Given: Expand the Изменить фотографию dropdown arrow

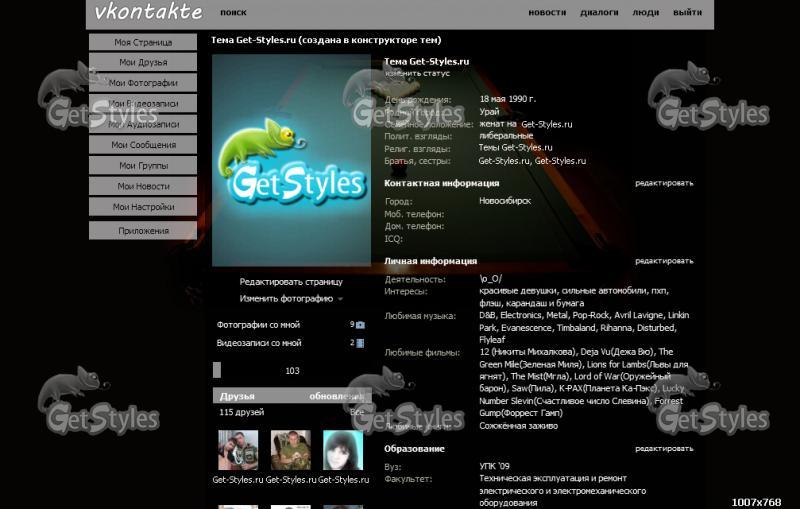Looking at the screenshot, I should click(340, 299).
